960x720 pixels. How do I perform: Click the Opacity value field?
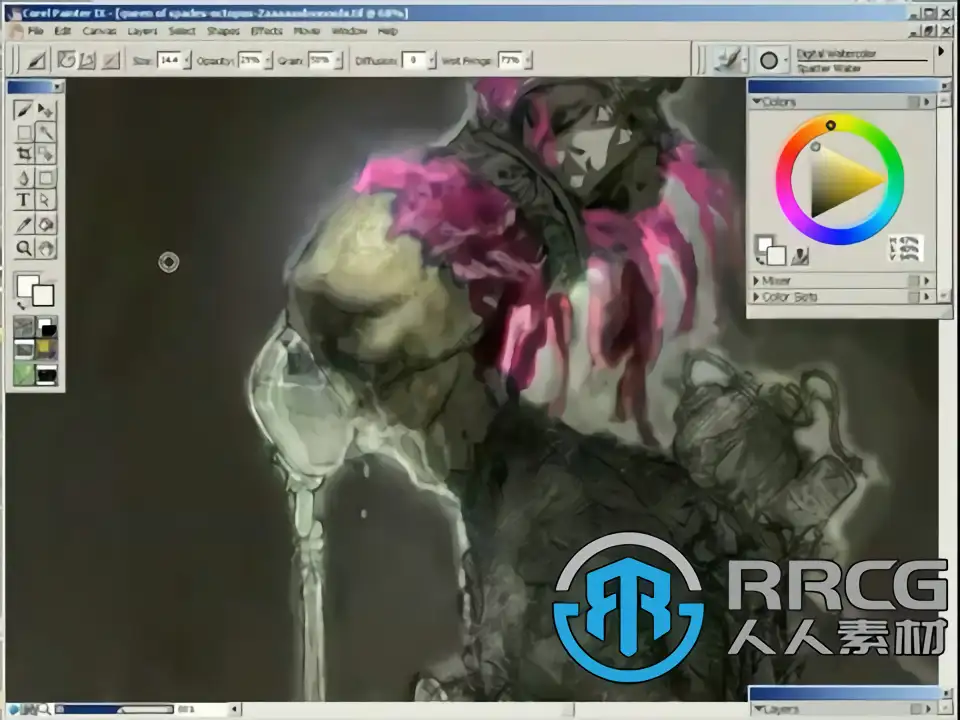[249, 60]
